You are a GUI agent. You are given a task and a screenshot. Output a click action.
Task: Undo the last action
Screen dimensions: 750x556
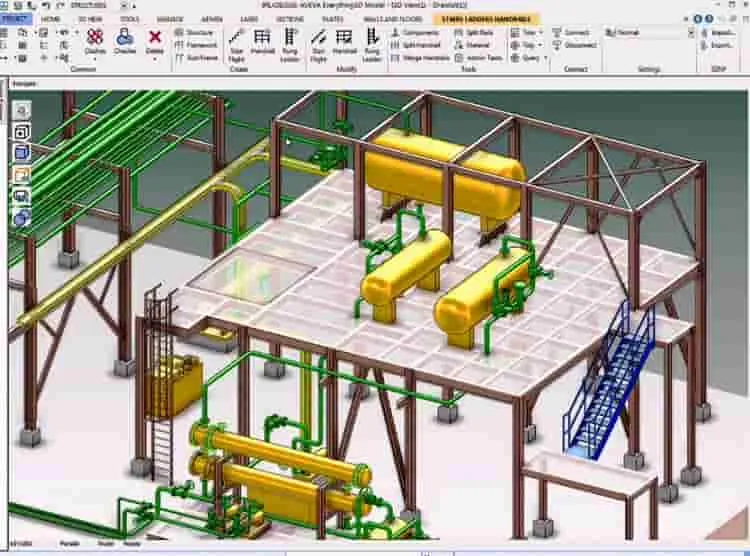pyautogui.click(x=46, y=6)
